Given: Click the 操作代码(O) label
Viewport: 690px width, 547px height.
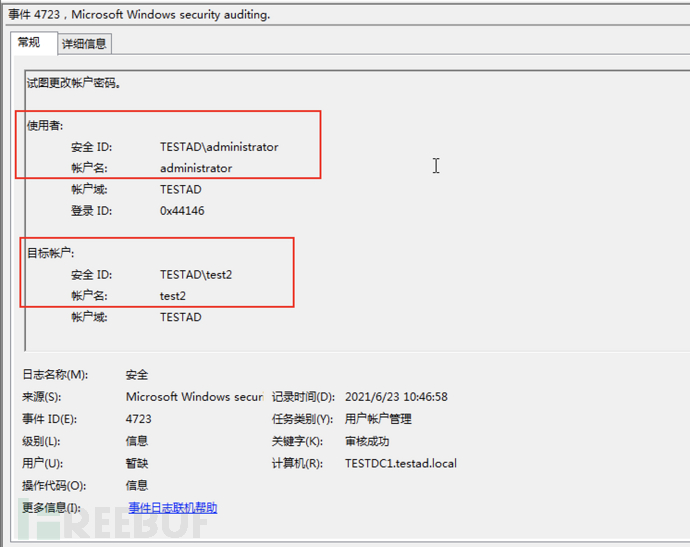Looking at the screenshot, I should [54, 485].
